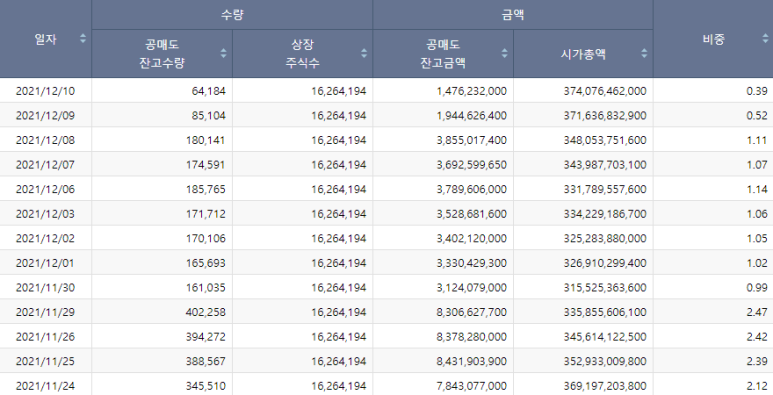Image resolution: width=773 pixels, height=395 pixels.
Task: Click the 공매도 잔고금액 header label
Action: pos(443,54)
